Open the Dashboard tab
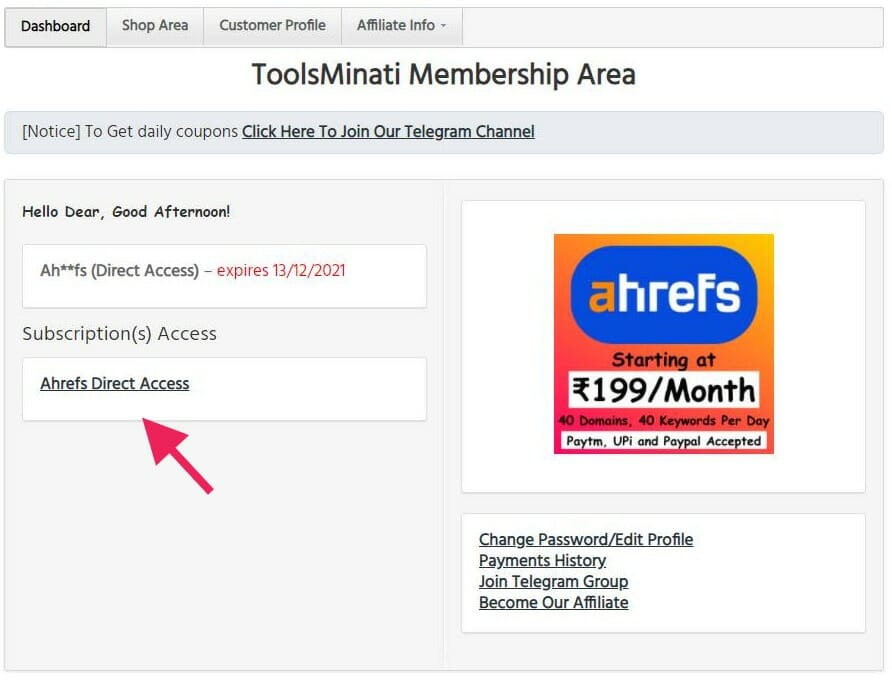 (55, 27)
